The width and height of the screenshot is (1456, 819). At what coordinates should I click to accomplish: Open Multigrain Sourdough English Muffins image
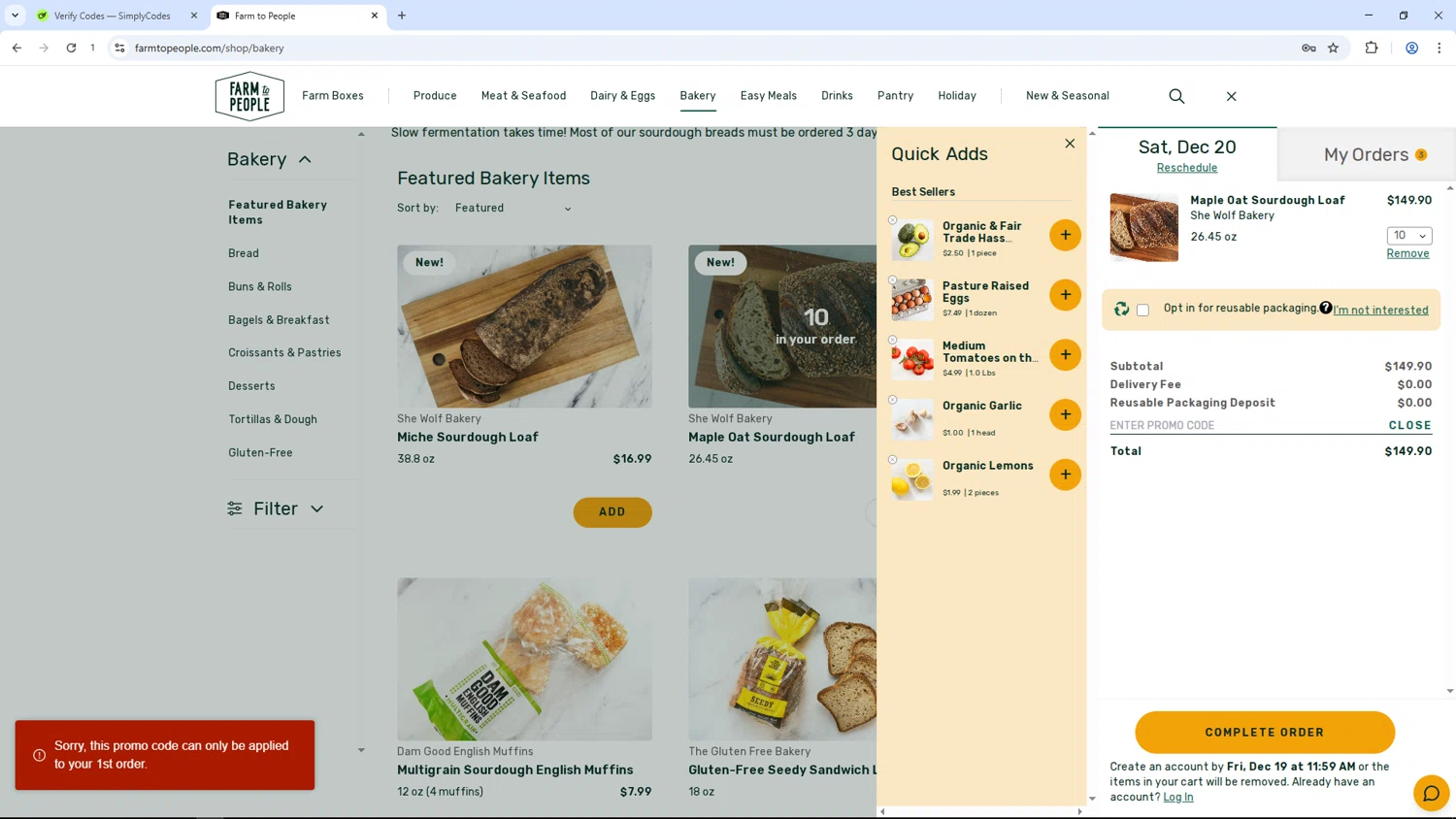coord(524,660)
